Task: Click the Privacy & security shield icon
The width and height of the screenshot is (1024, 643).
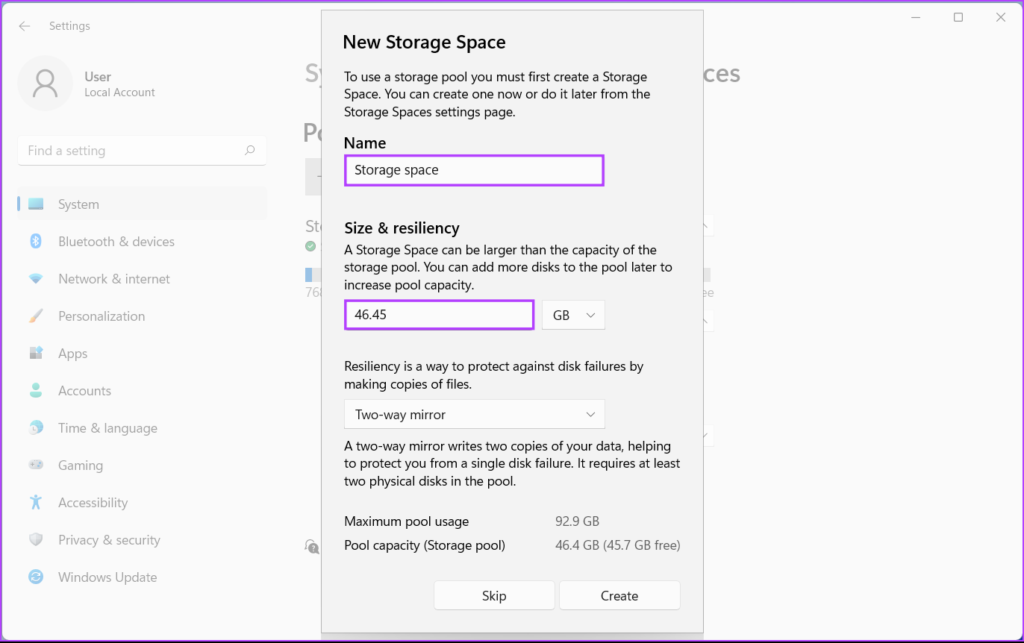Action: (36, 540)
